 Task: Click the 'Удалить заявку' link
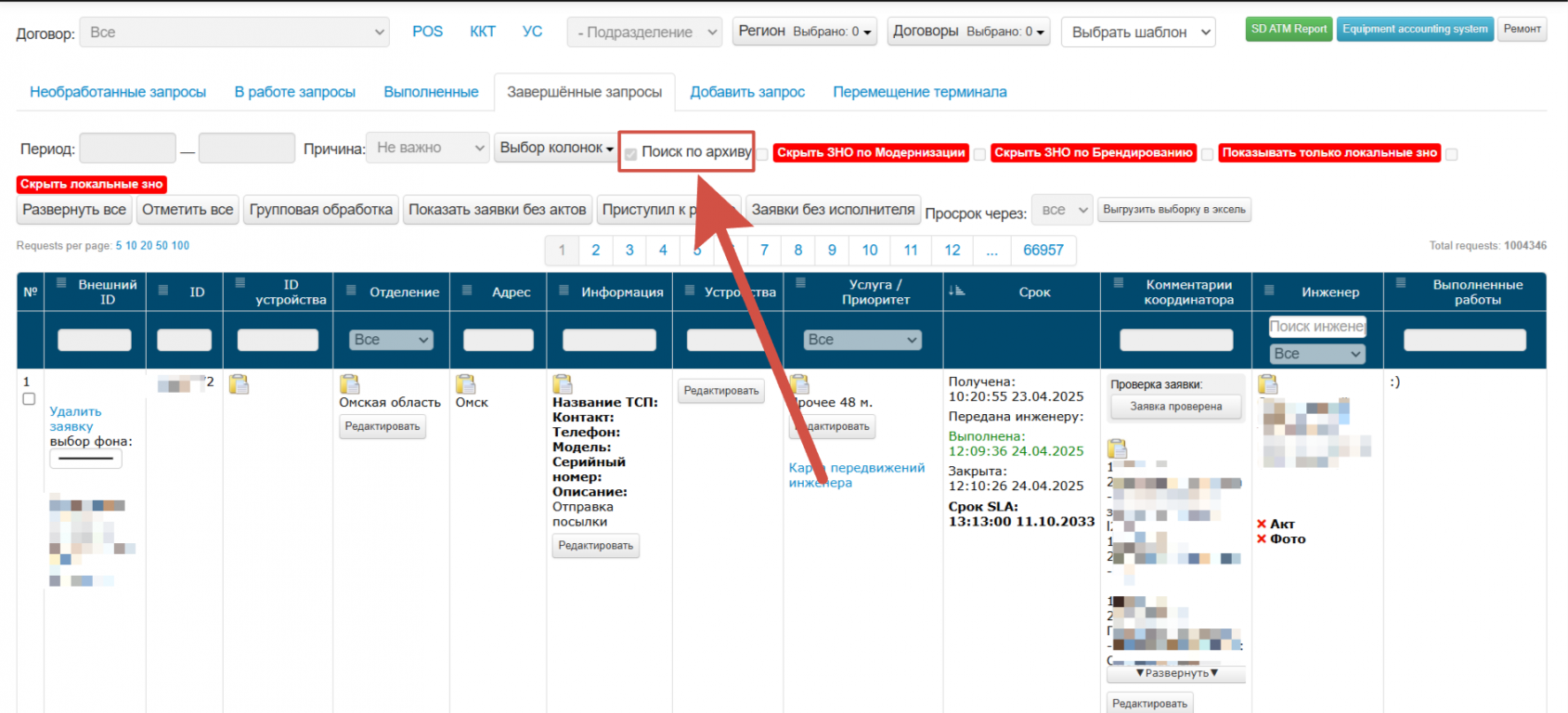[74, 419]
